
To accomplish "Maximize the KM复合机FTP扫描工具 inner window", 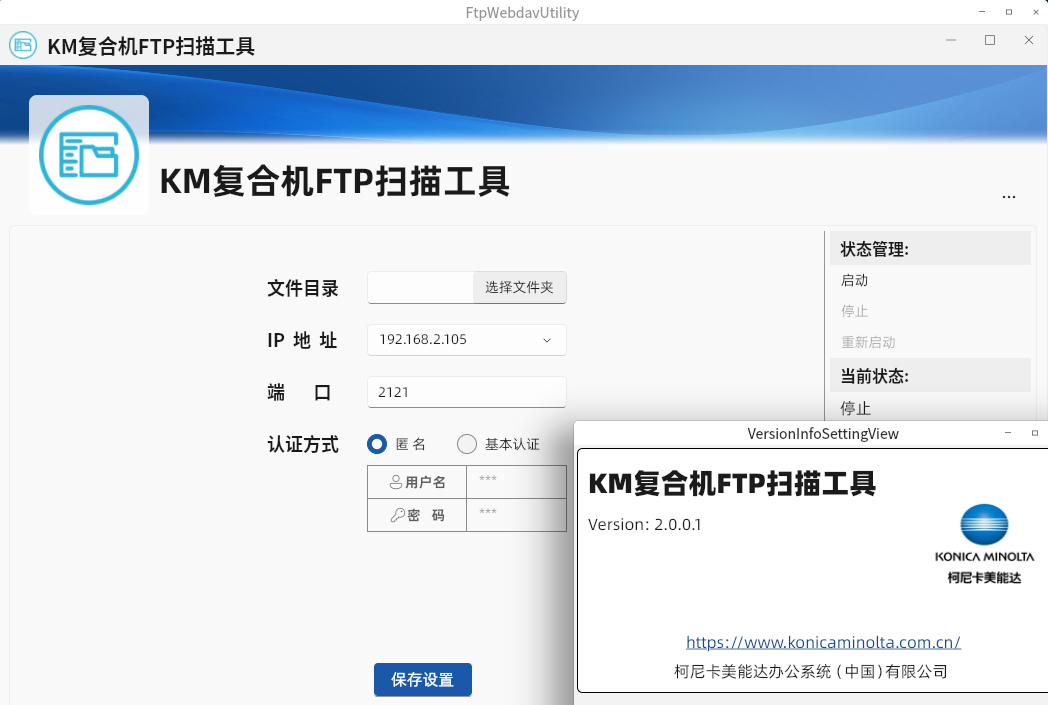I will (x=990, y=40).
